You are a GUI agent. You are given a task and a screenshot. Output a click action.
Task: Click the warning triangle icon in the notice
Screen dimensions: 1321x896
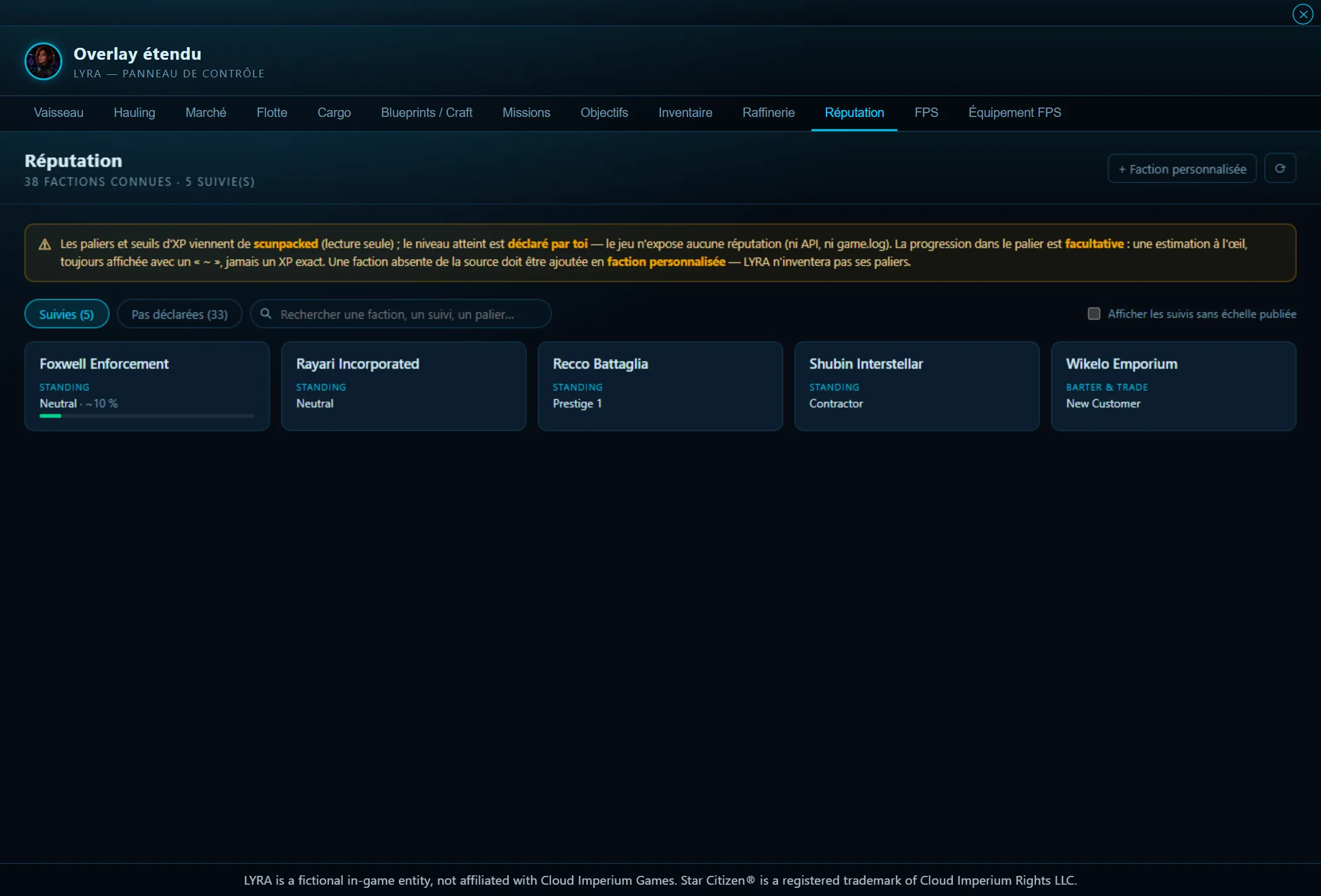[45, 245]
